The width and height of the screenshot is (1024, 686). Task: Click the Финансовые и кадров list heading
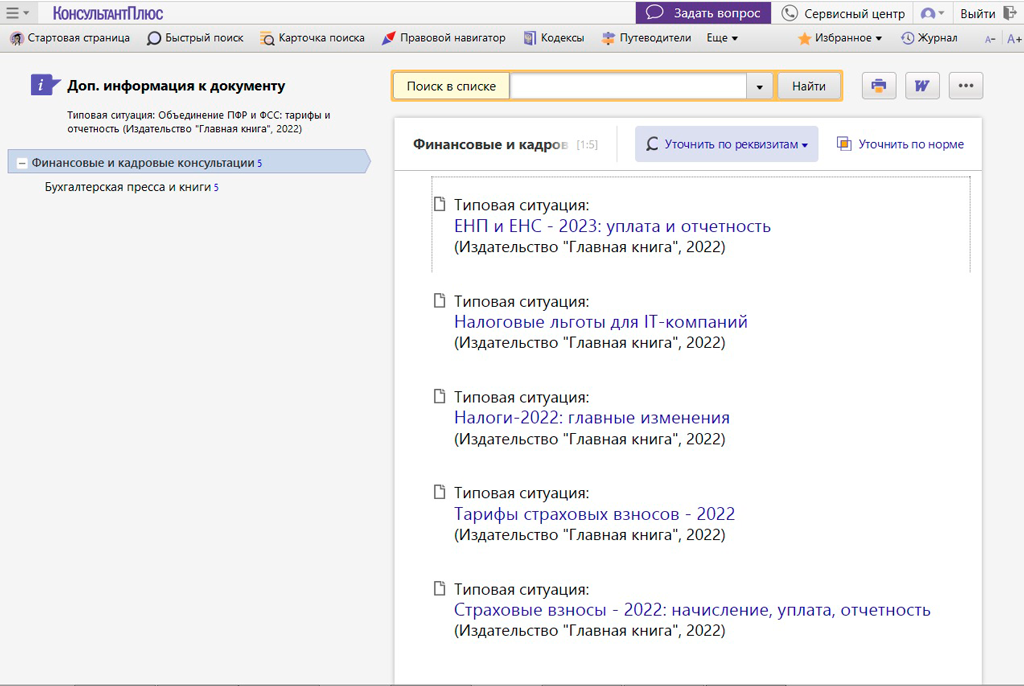coord(490,144)
